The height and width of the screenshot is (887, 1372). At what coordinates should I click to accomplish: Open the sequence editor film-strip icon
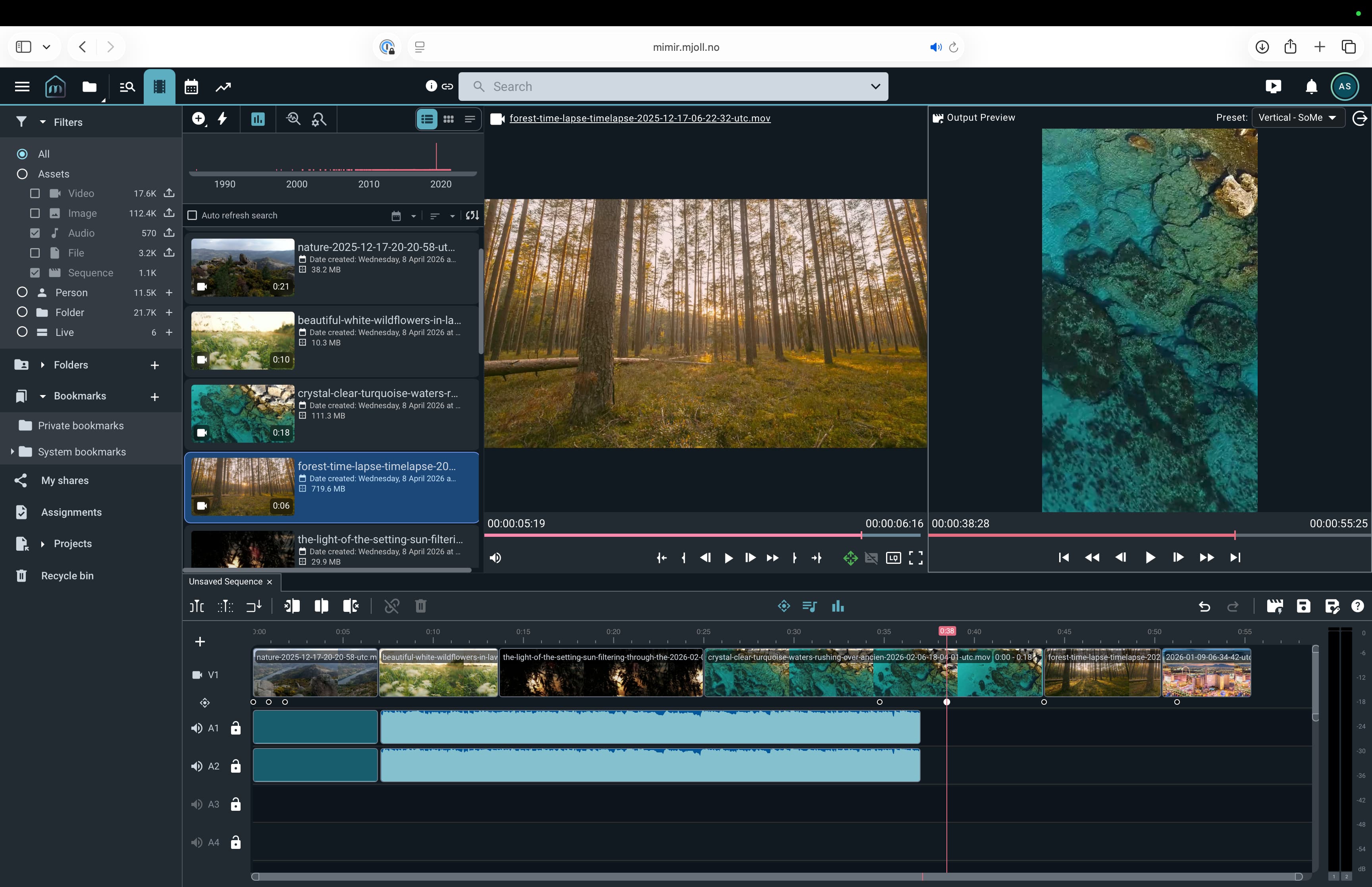point(160,87)
